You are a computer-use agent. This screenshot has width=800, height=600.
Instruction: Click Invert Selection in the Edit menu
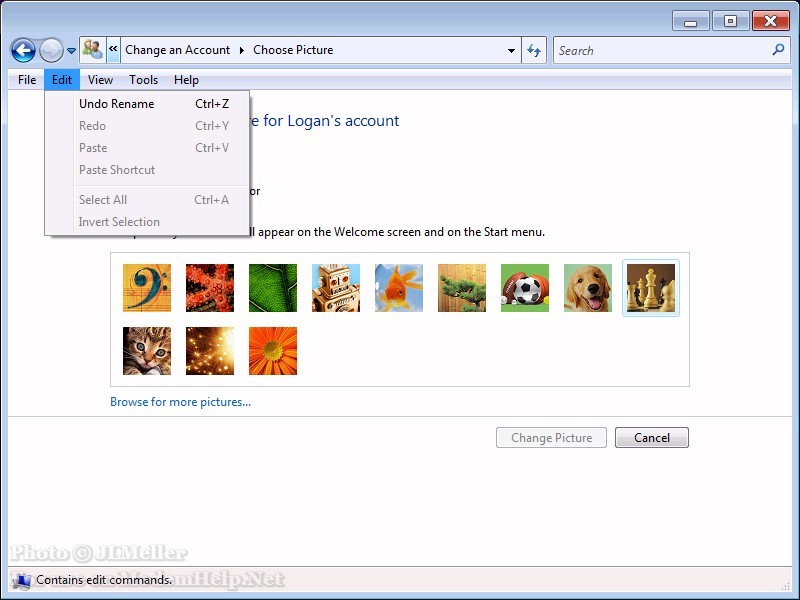coord(147,222)
